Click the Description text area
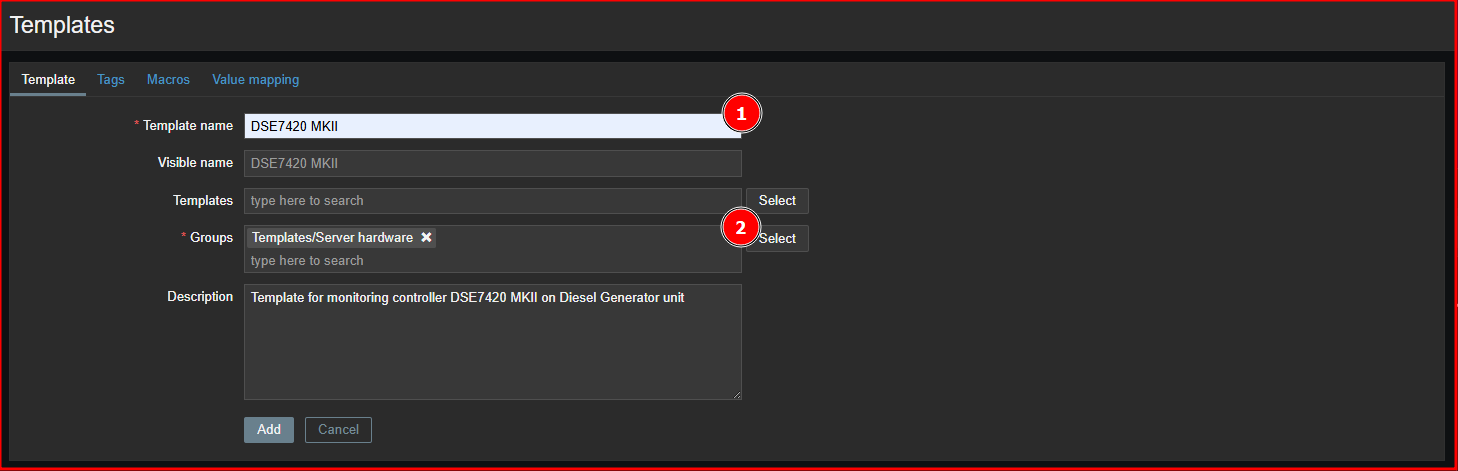This screenshot has width=1458, height=471. [x=493, y=342]
